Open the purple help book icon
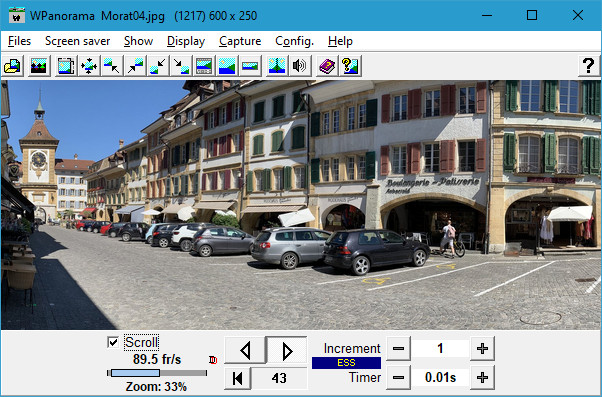Screen dimensions: 602x397 pos(327,66)
